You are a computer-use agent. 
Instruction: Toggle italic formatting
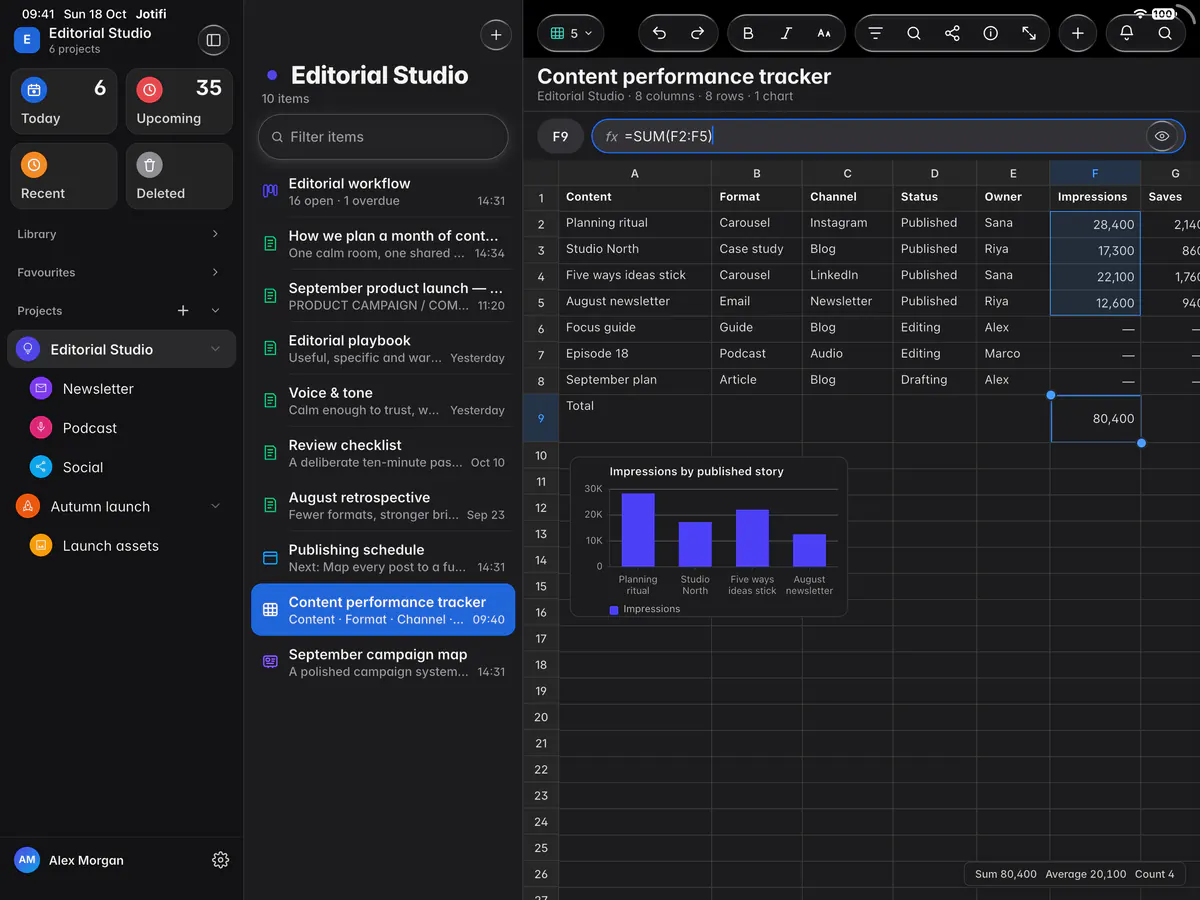tap(786, 33)
